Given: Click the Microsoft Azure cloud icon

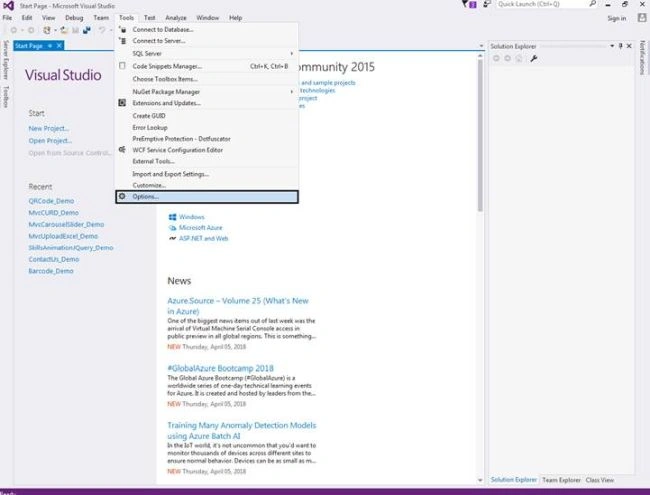Looking at the screenshot, I should (172, 228).
